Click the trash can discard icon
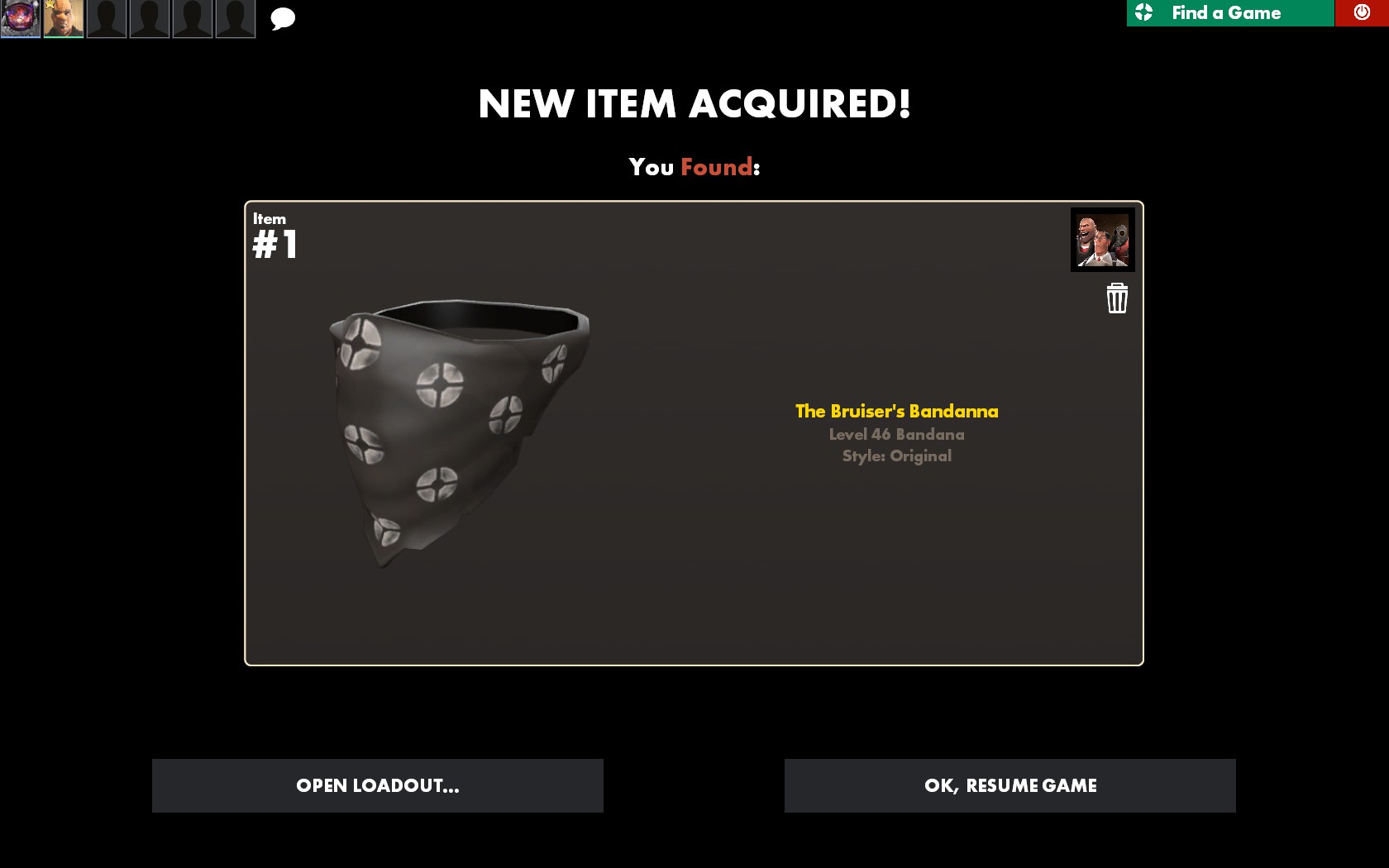This screenshot has height=868, width=1389. coord(1117,298)
